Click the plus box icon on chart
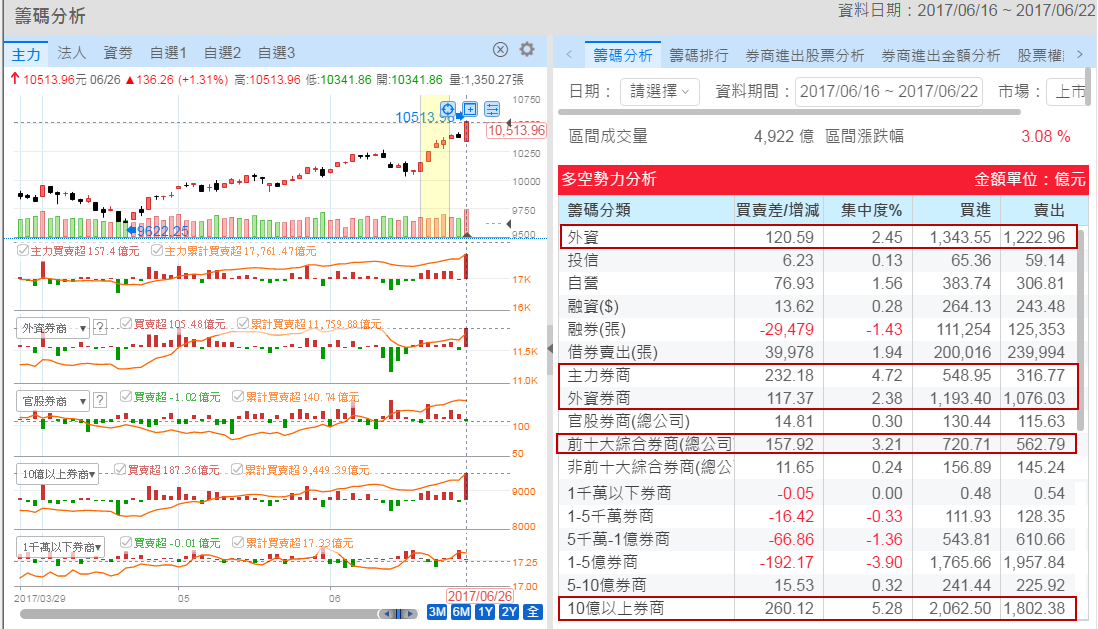 click(x=469, y=109)
